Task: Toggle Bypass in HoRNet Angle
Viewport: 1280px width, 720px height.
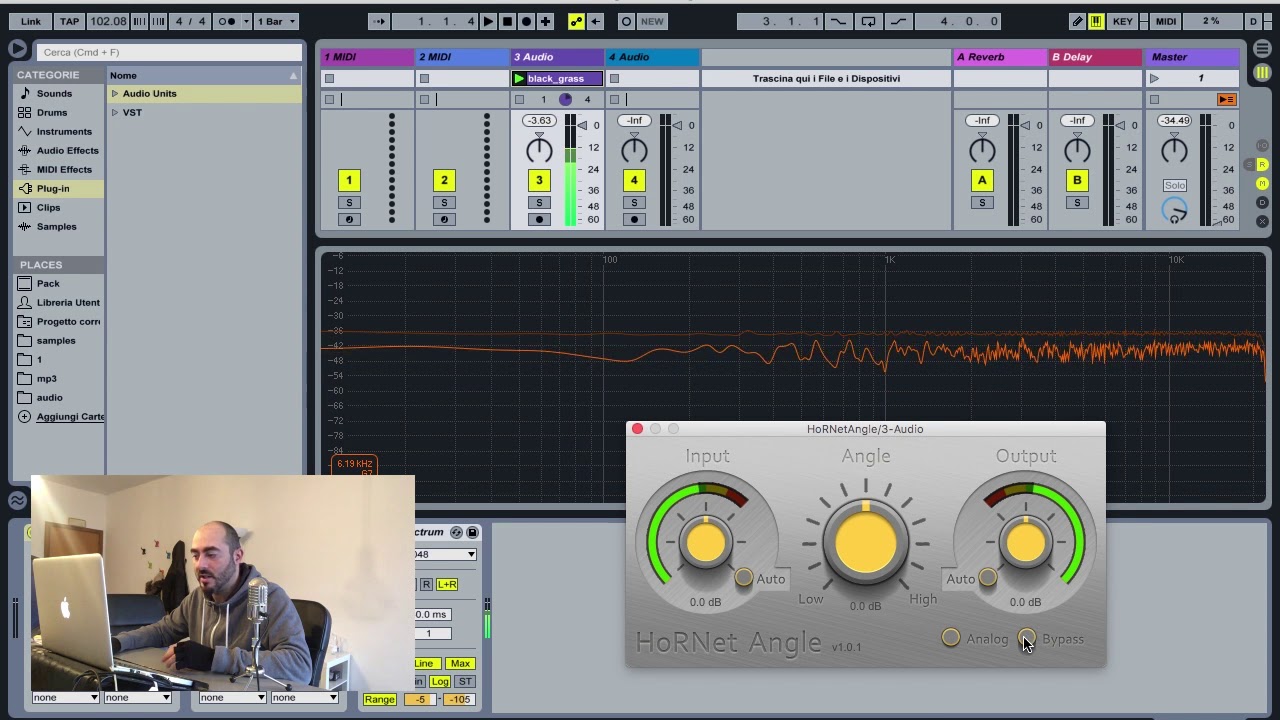Action: click(1027, 638)
